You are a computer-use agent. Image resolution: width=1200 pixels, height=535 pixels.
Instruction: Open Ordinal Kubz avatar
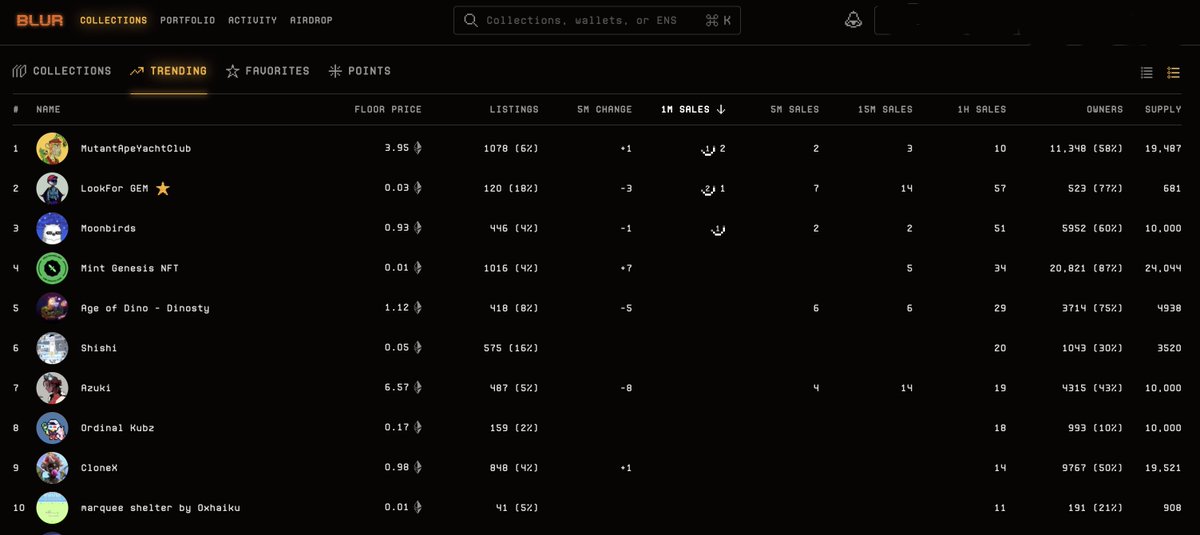(52, 428)
